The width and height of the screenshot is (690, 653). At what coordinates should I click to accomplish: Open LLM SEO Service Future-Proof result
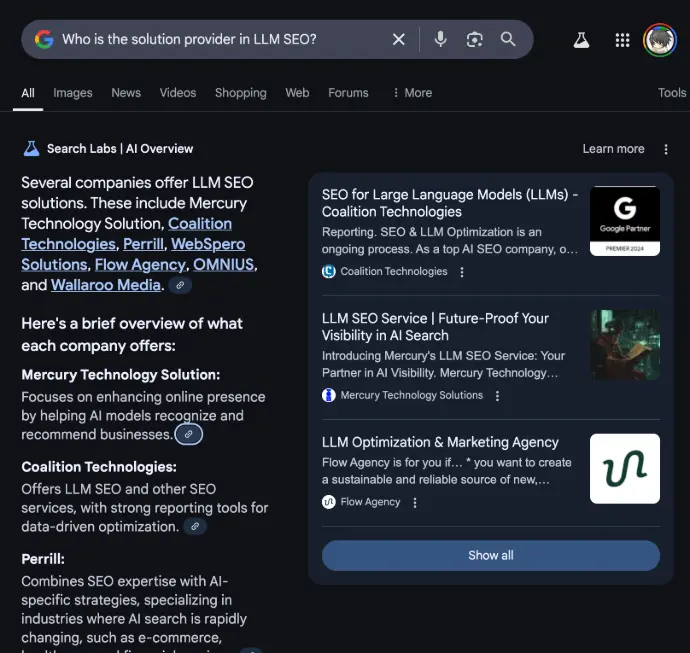pos(435,326)
